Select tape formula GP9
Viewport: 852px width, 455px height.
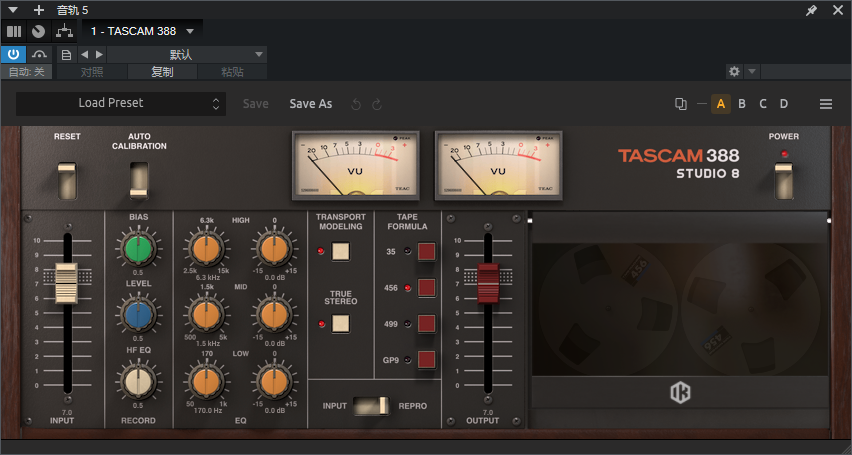427,360
